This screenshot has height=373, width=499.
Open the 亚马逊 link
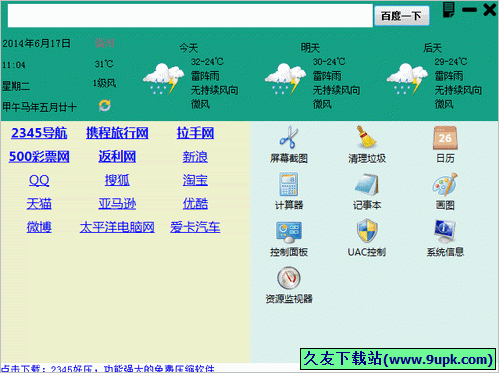[x=117, y=204]
